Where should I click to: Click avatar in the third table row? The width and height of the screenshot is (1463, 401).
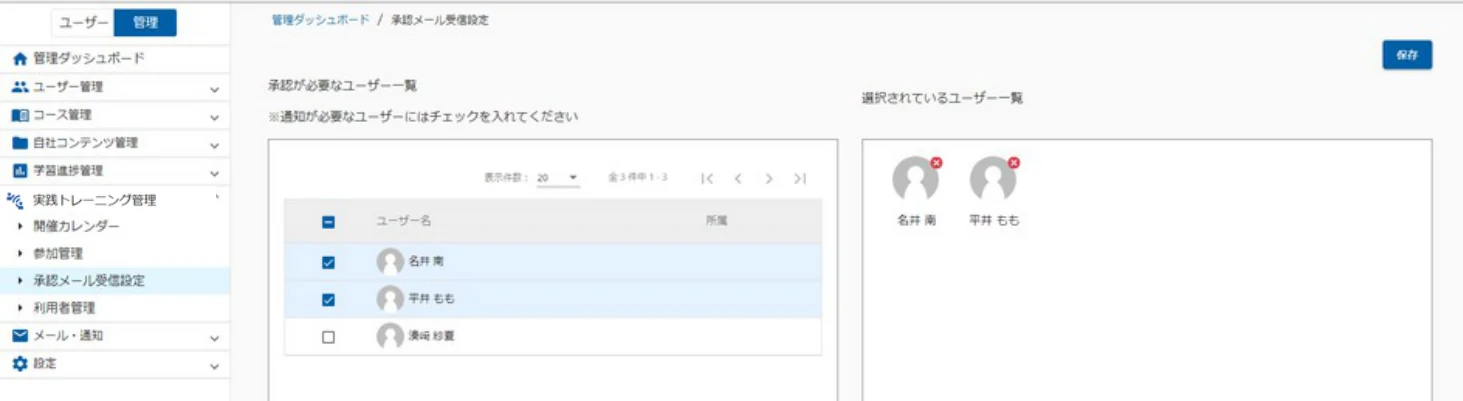point(390,336)
